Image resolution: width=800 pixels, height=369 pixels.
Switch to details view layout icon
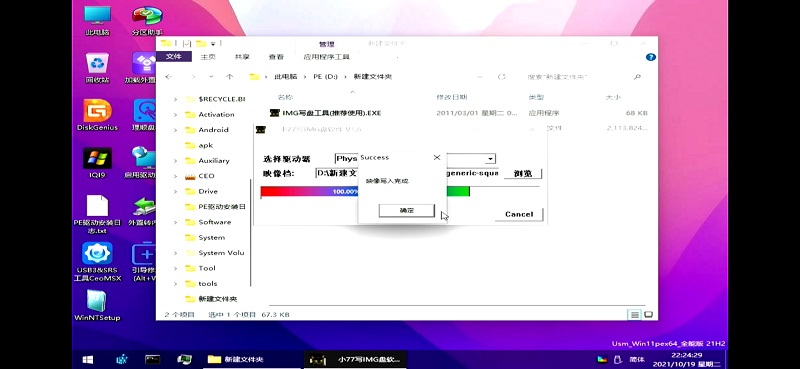coord(634,315)
